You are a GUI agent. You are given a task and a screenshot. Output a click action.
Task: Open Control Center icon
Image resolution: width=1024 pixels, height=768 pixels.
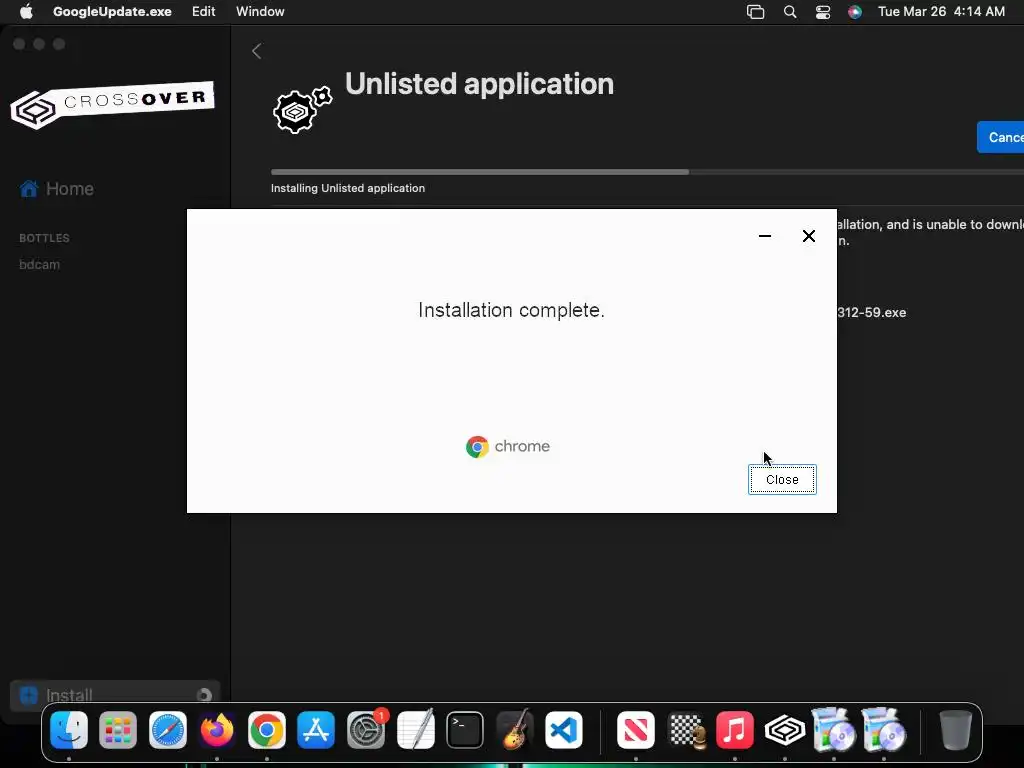point(823,12)
